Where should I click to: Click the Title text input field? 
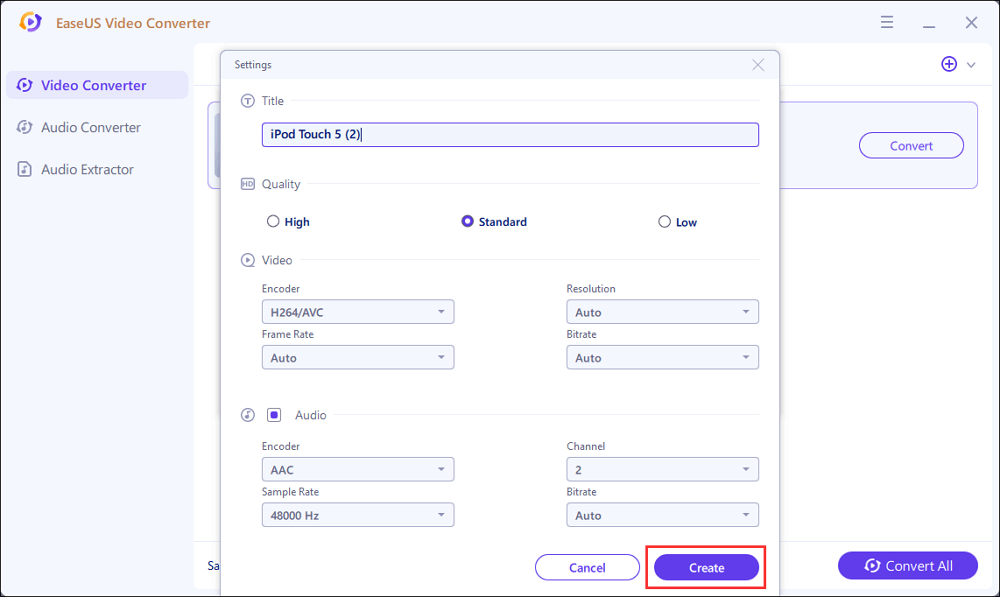click(510, 135)
